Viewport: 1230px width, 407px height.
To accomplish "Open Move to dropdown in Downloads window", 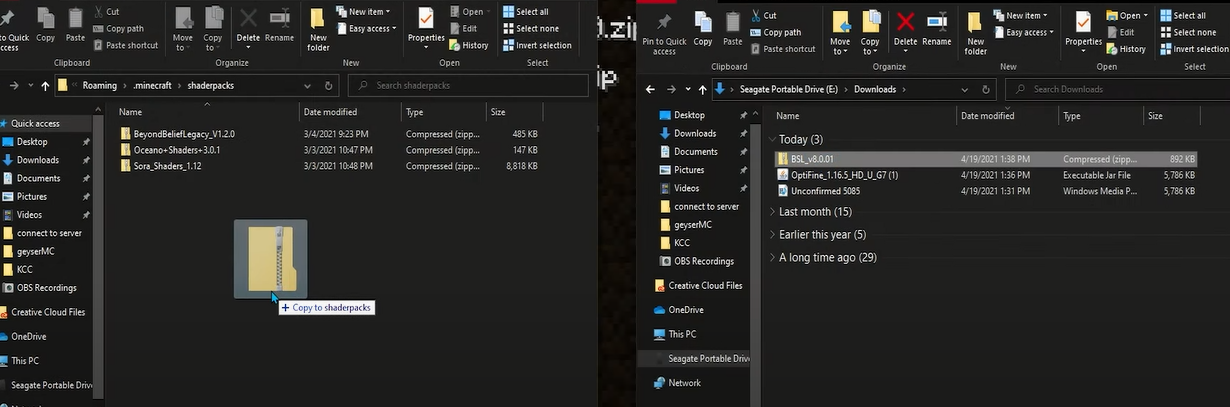I will [840, 33].
